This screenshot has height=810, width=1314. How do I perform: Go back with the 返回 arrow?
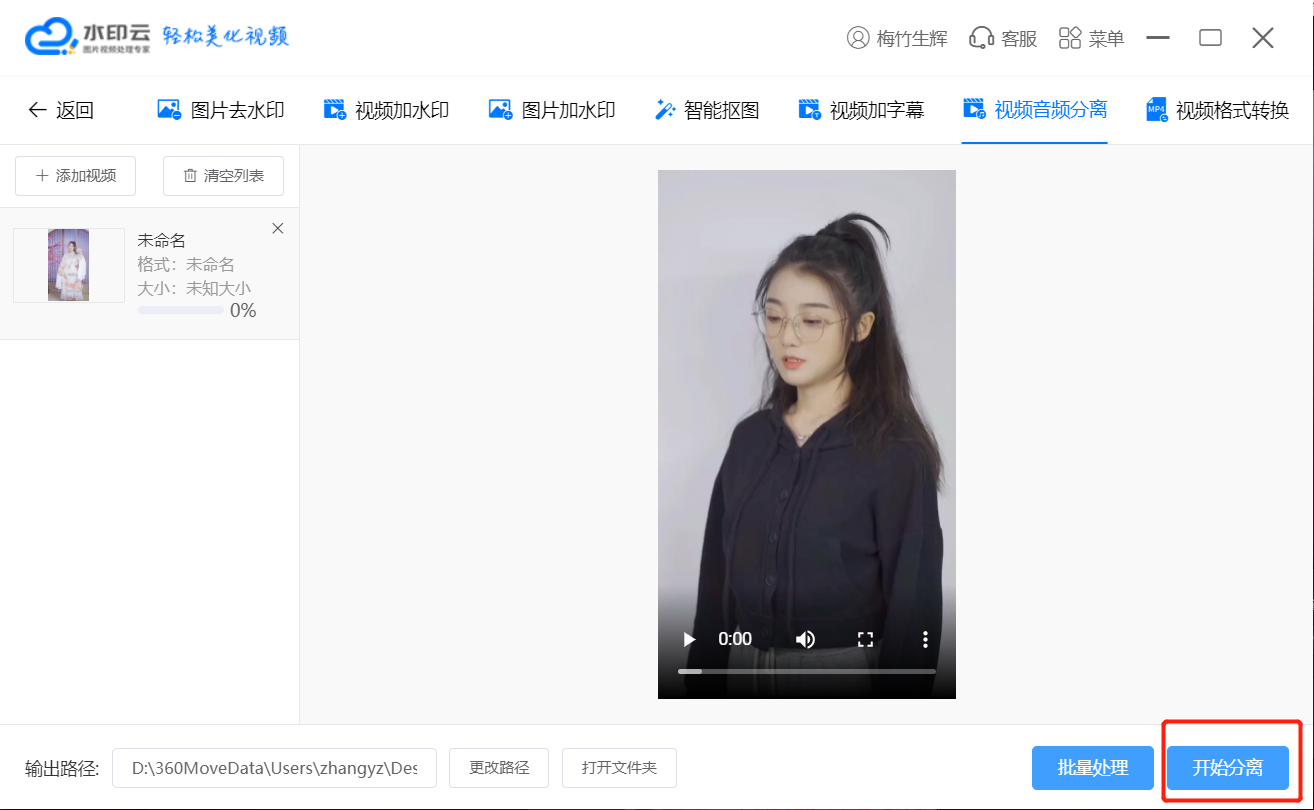[61, 110]
